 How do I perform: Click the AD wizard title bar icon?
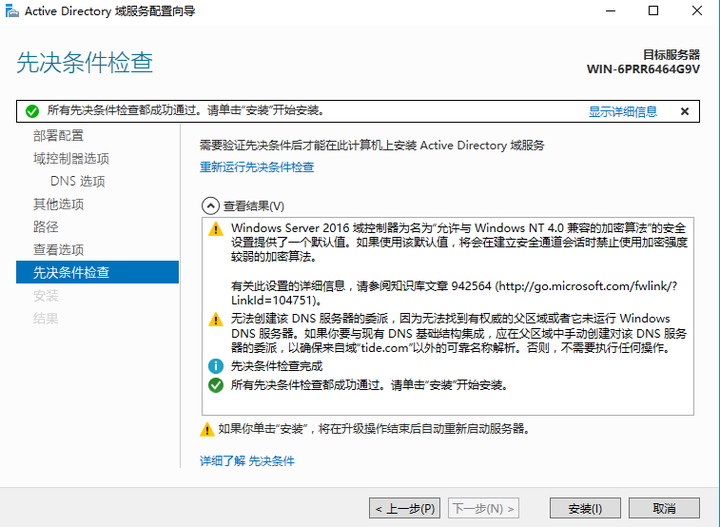pyautogui.click(x=12, y=11)
